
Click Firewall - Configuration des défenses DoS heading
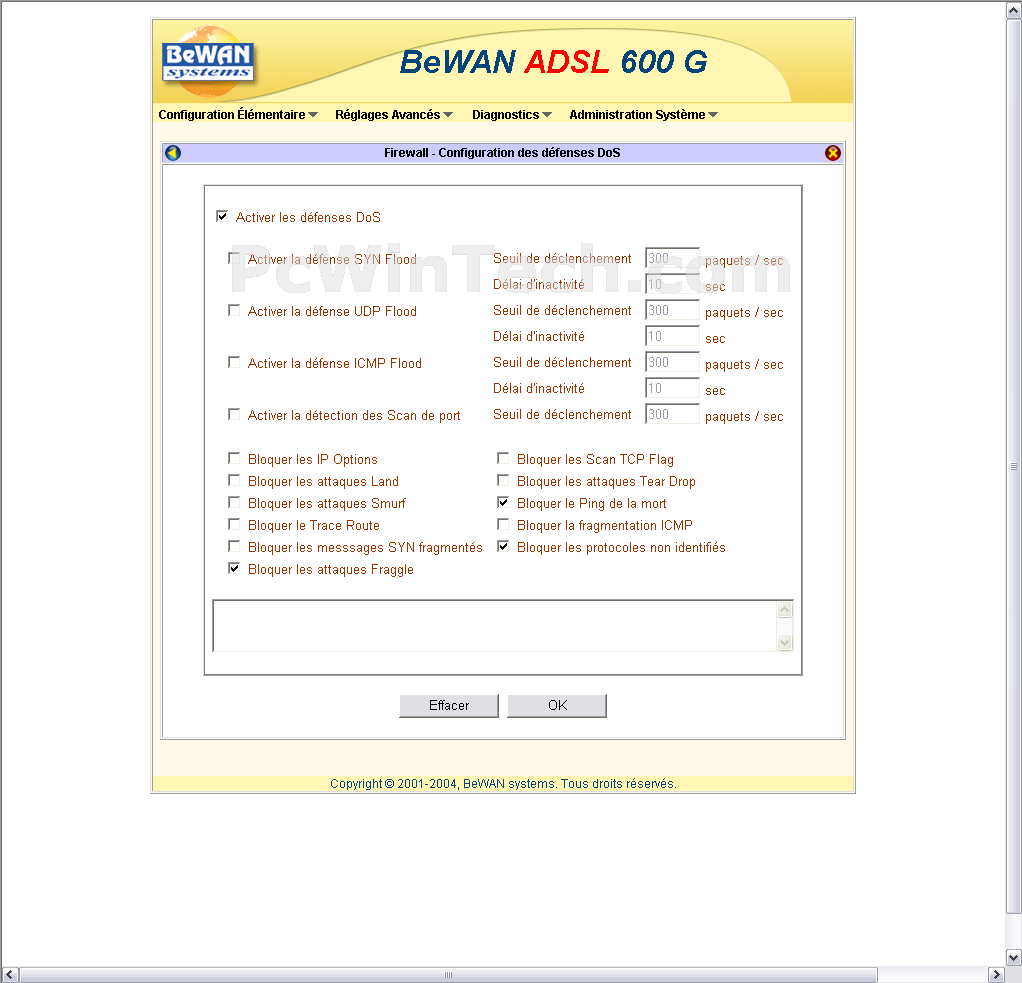click(502, 153)
